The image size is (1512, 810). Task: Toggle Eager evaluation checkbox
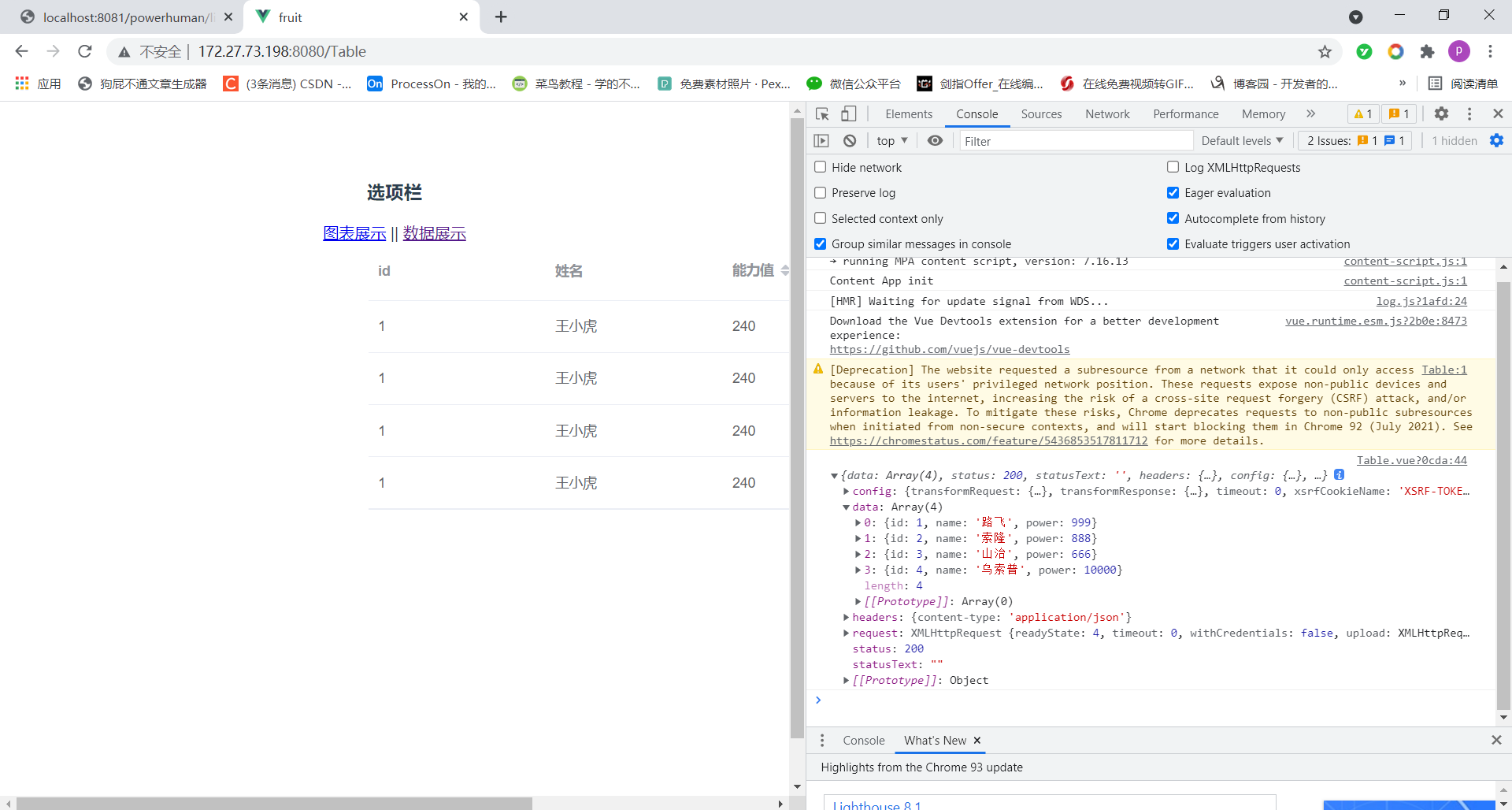[1173, 192]
